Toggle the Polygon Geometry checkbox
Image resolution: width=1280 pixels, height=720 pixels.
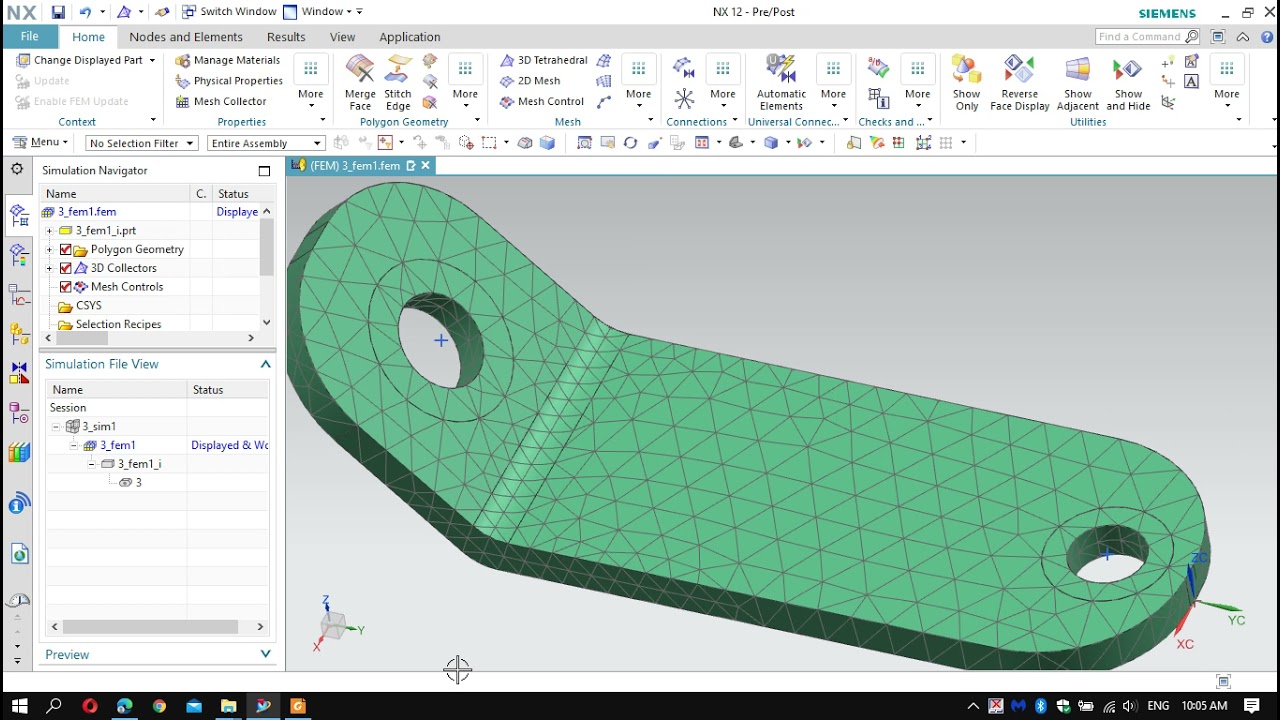pyautogui.click(x=66, y=250)
